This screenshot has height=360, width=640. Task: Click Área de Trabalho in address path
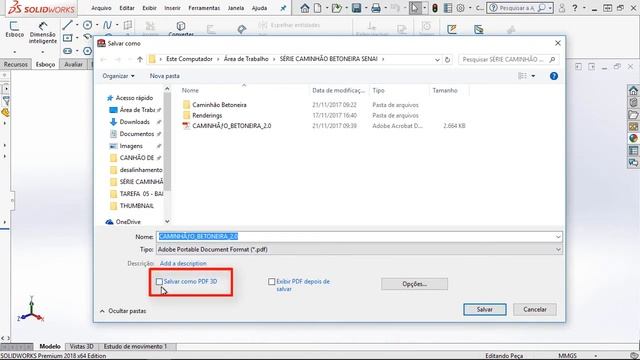pos(246,59)
